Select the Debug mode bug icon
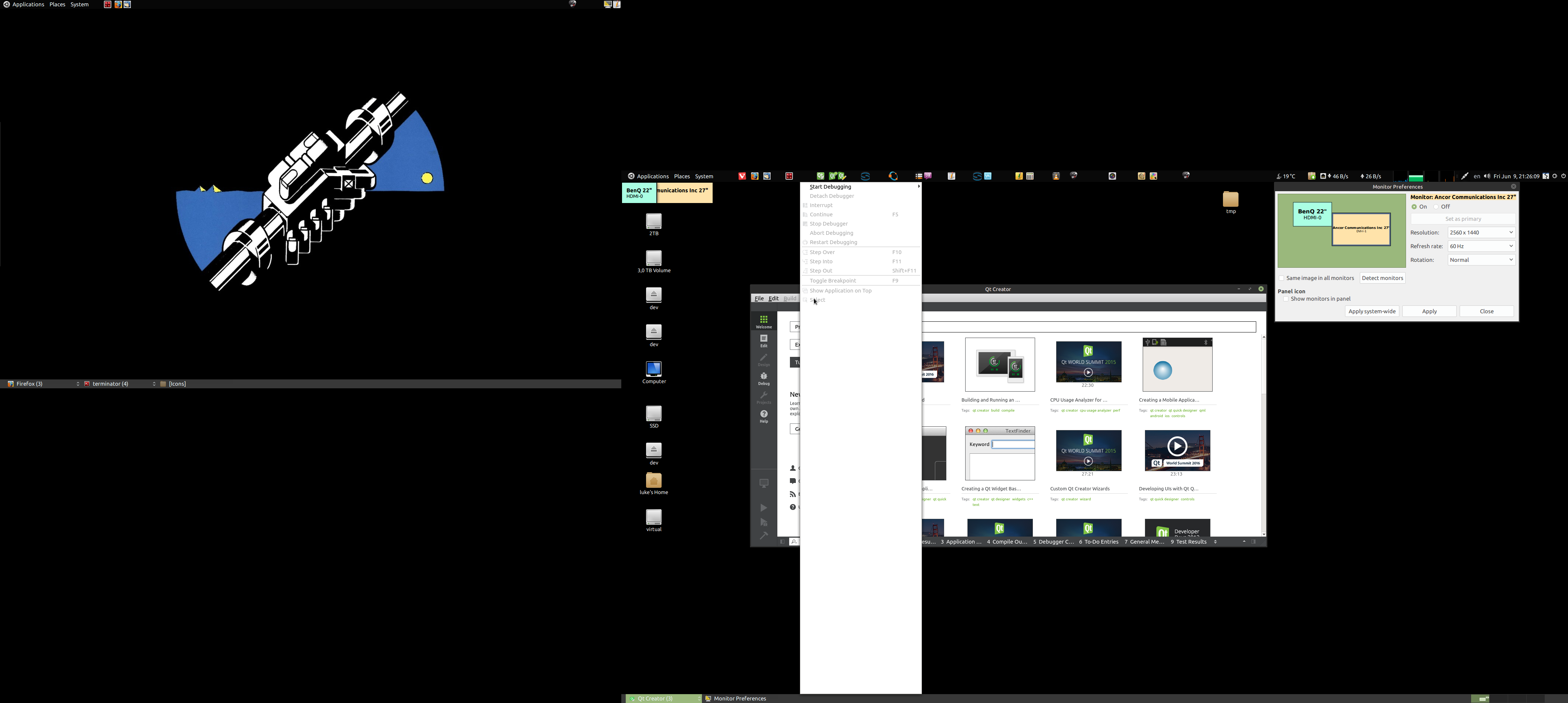1568x703 pixels. point(763,378)
